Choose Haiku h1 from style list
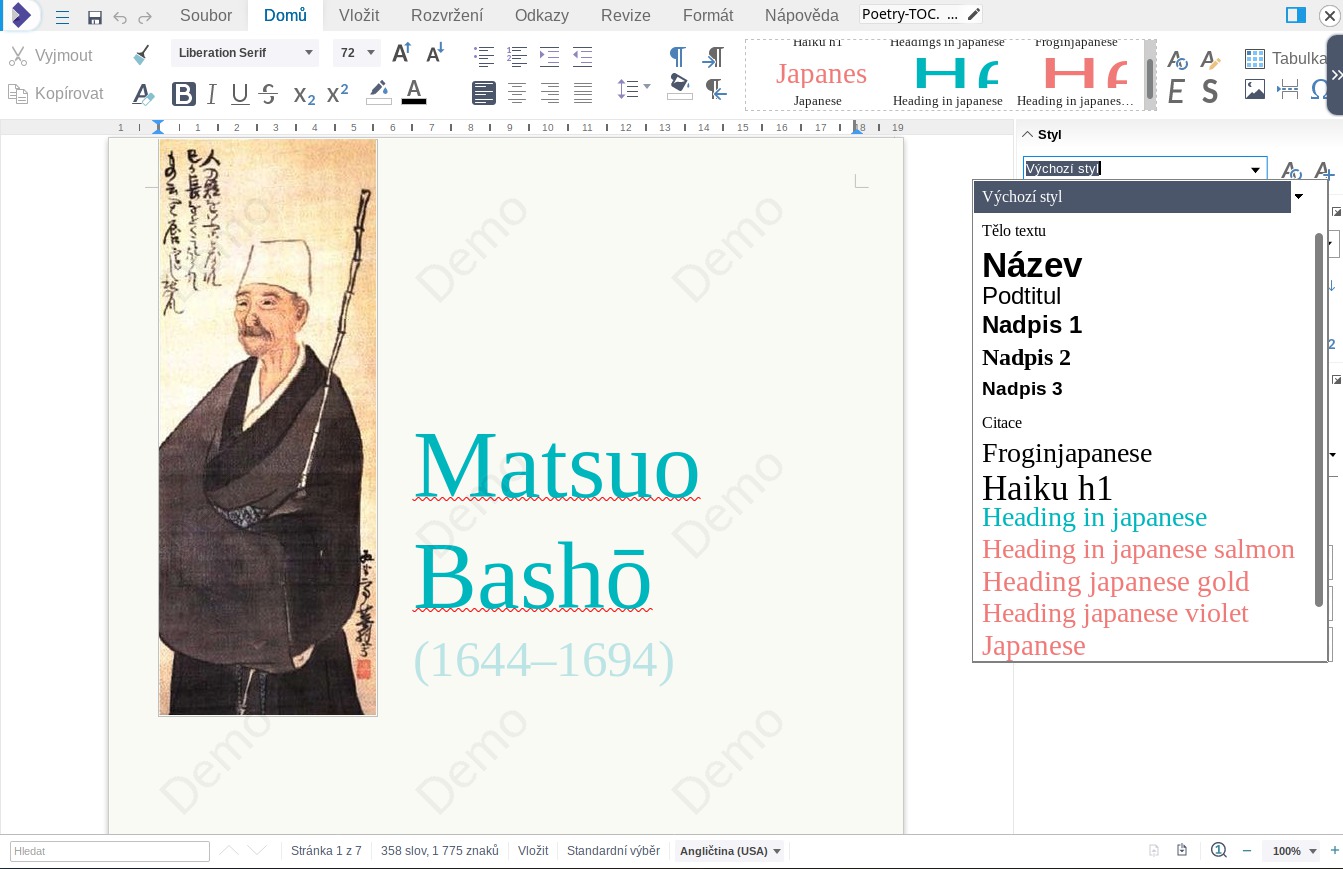The image size is (1343, 869). pos(1047,488)
